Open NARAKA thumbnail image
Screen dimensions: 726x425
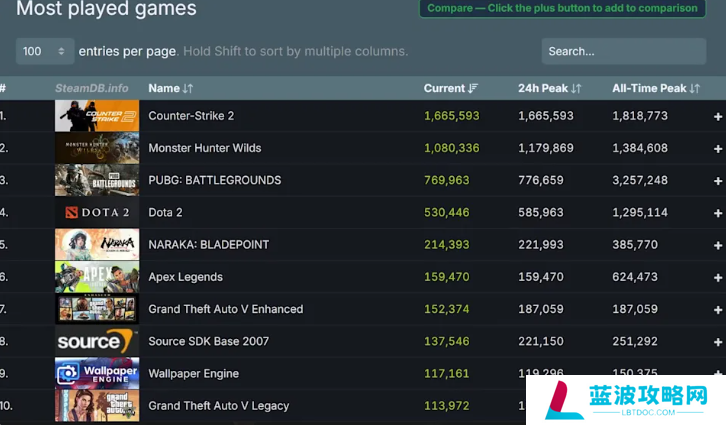coord(97,244)
